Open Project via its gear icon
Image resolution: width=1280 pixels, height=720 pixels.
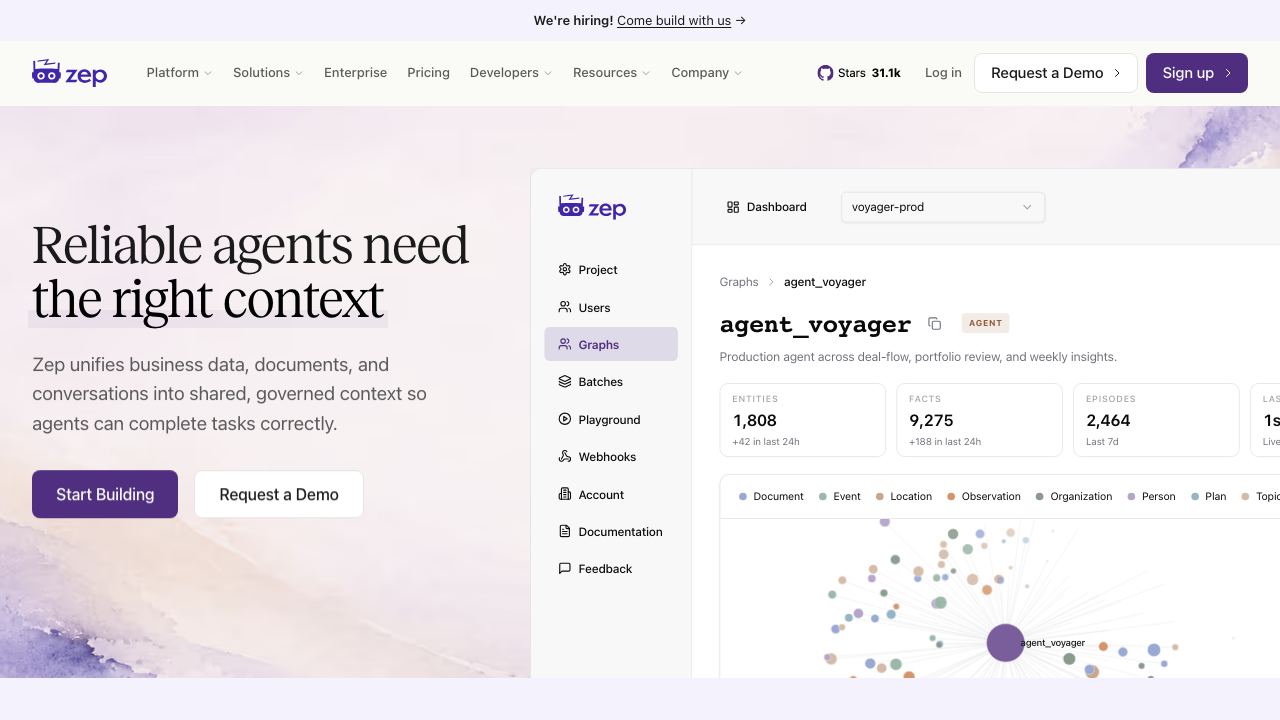pos(565,269)
